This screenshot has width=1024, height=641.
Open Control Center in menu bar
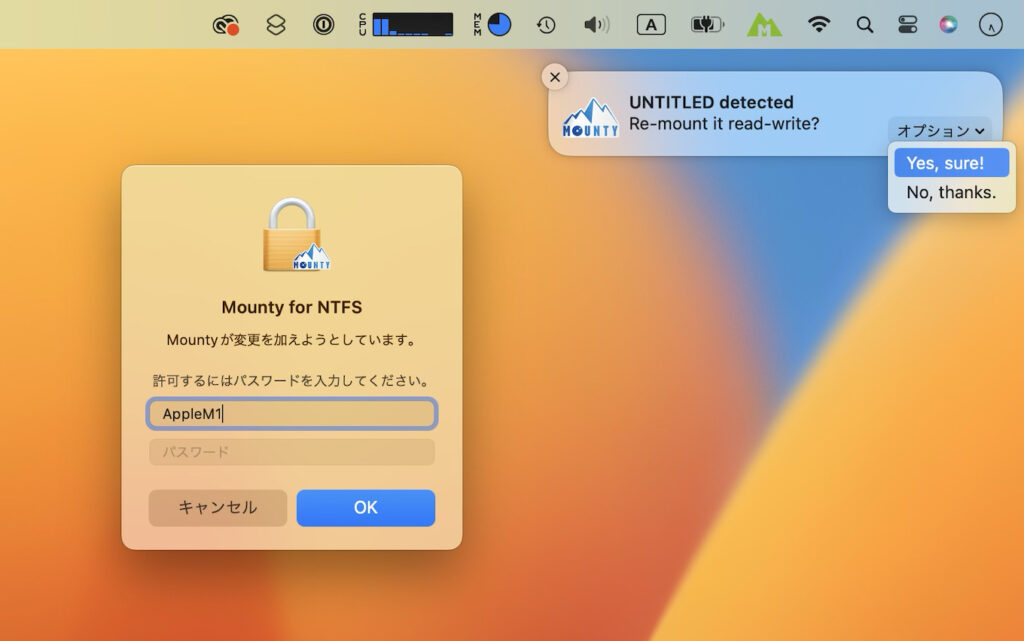click(x=907, y=24)
